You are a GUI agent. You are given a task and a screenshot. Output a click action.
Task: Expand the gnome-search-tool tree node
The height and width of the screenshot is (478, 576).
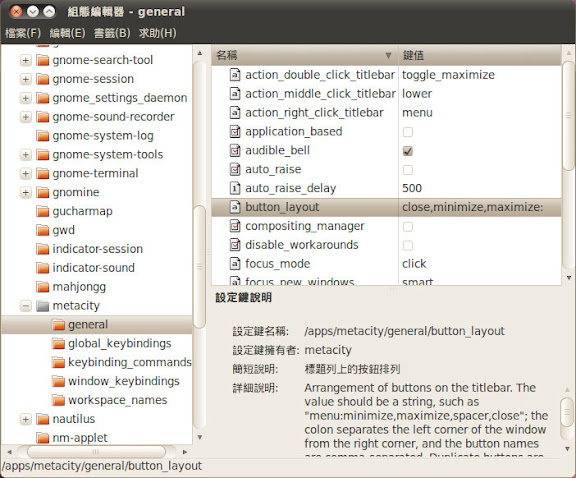[26, 60]
